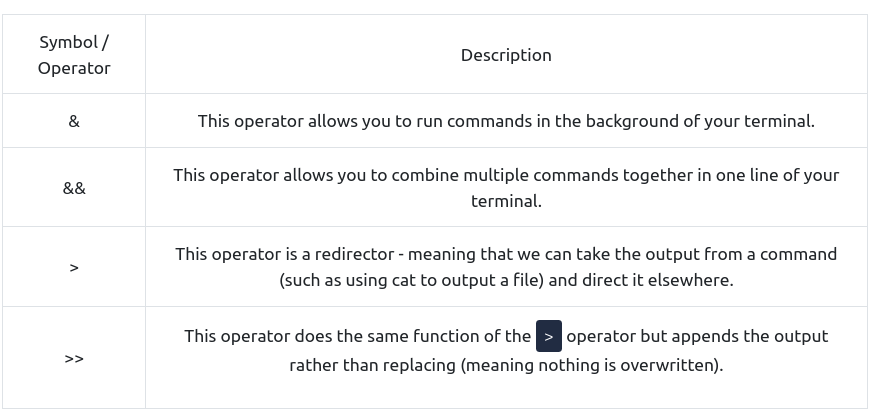
Task: Click the word "replacing" in the >> description
Action: [417, 364]
